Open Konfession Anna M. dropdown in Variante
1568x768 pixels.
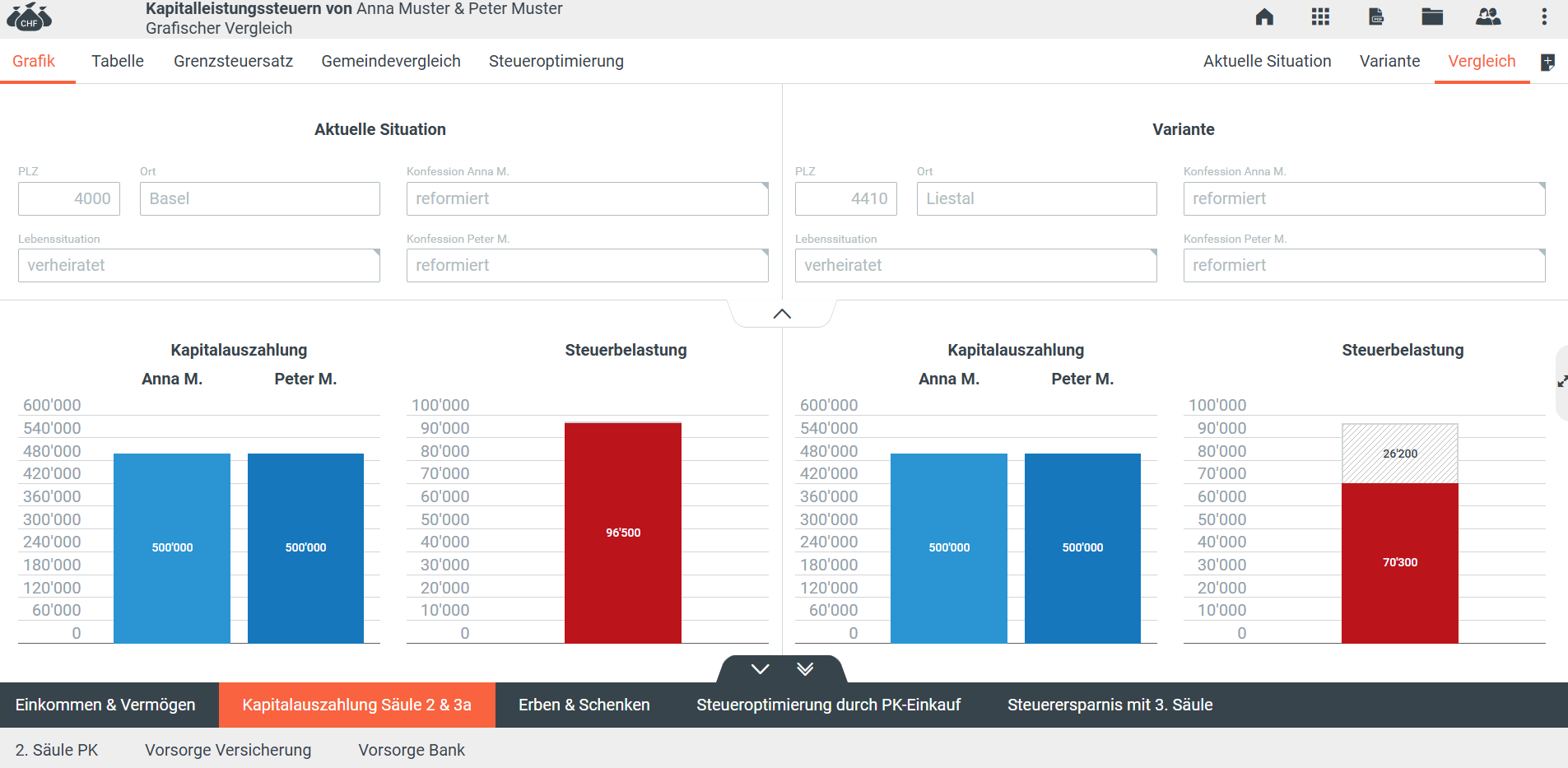[x=1363, y=199]
